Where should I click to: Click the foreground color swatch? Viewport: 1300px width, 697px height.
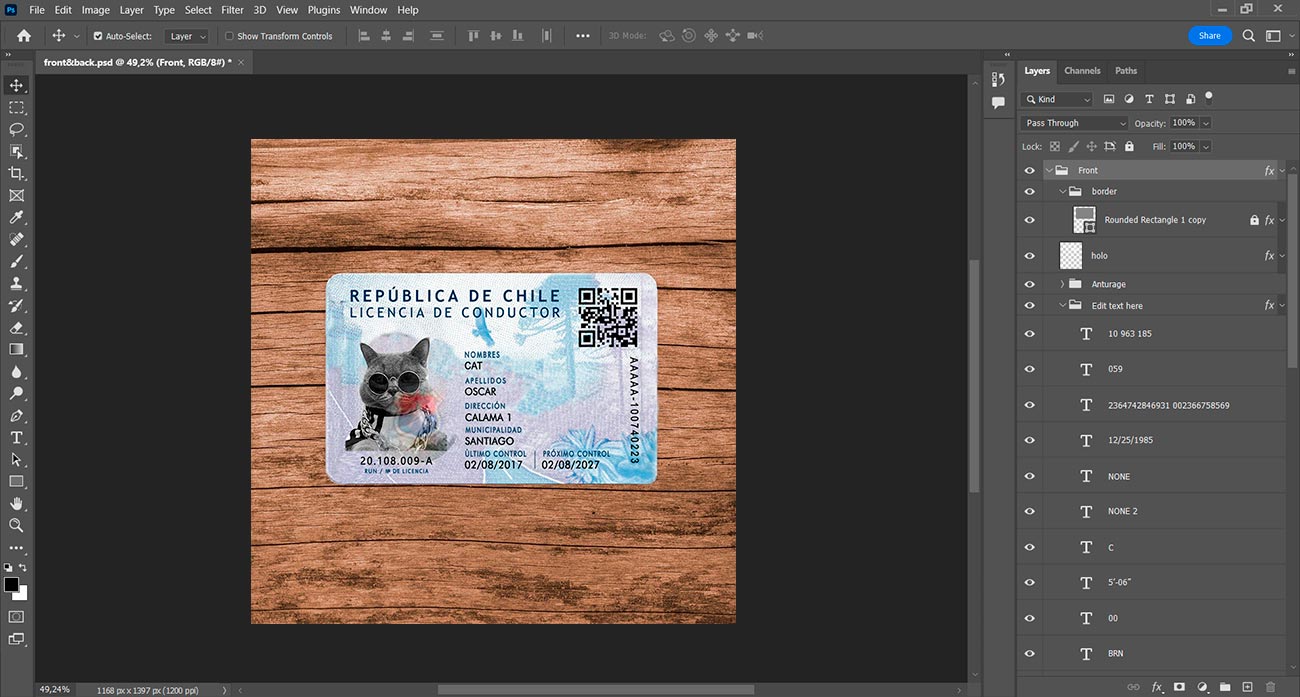click(11, 584)
